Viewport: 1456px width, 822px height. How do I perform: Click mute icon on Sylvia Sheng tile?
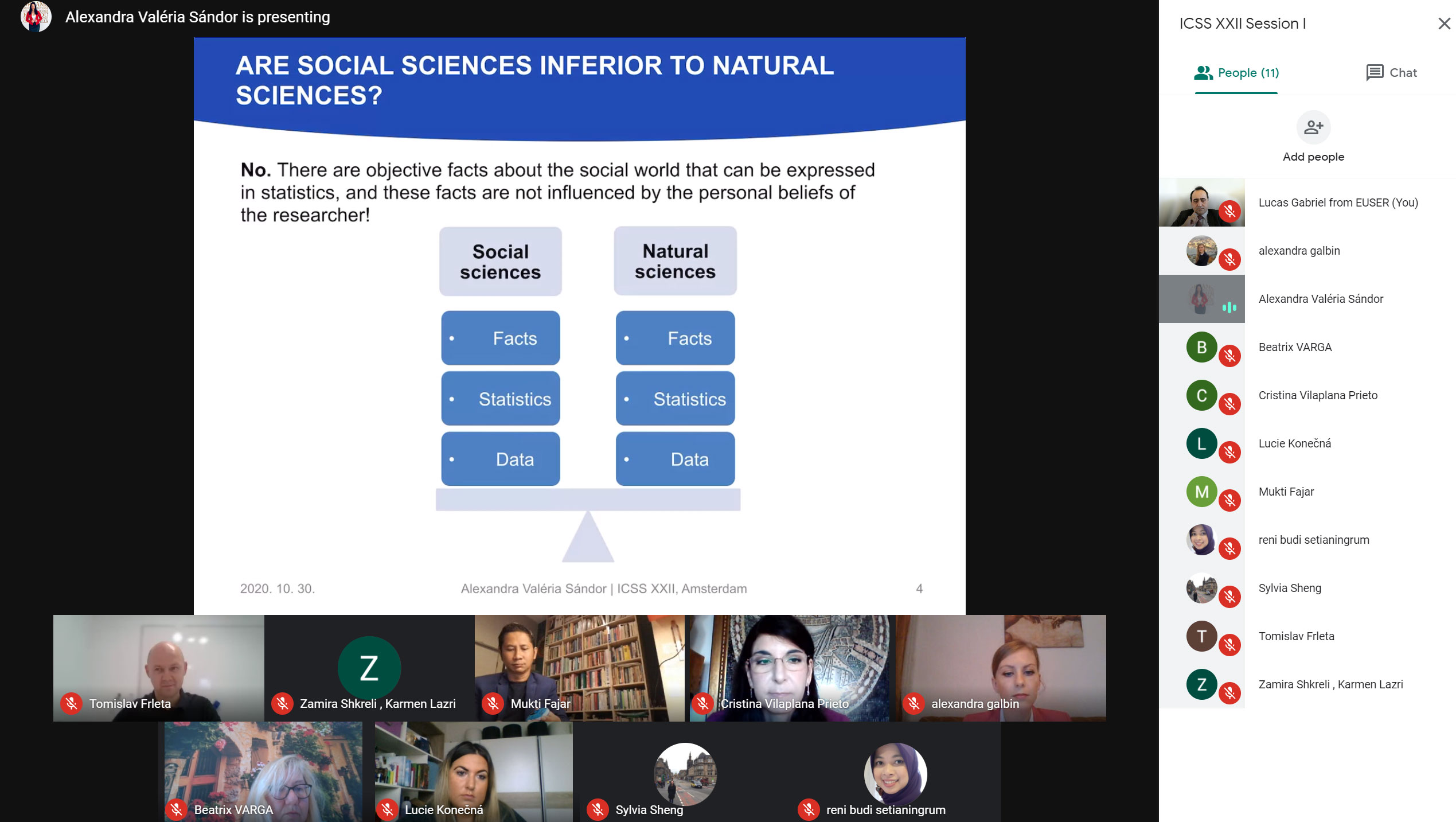598,809
